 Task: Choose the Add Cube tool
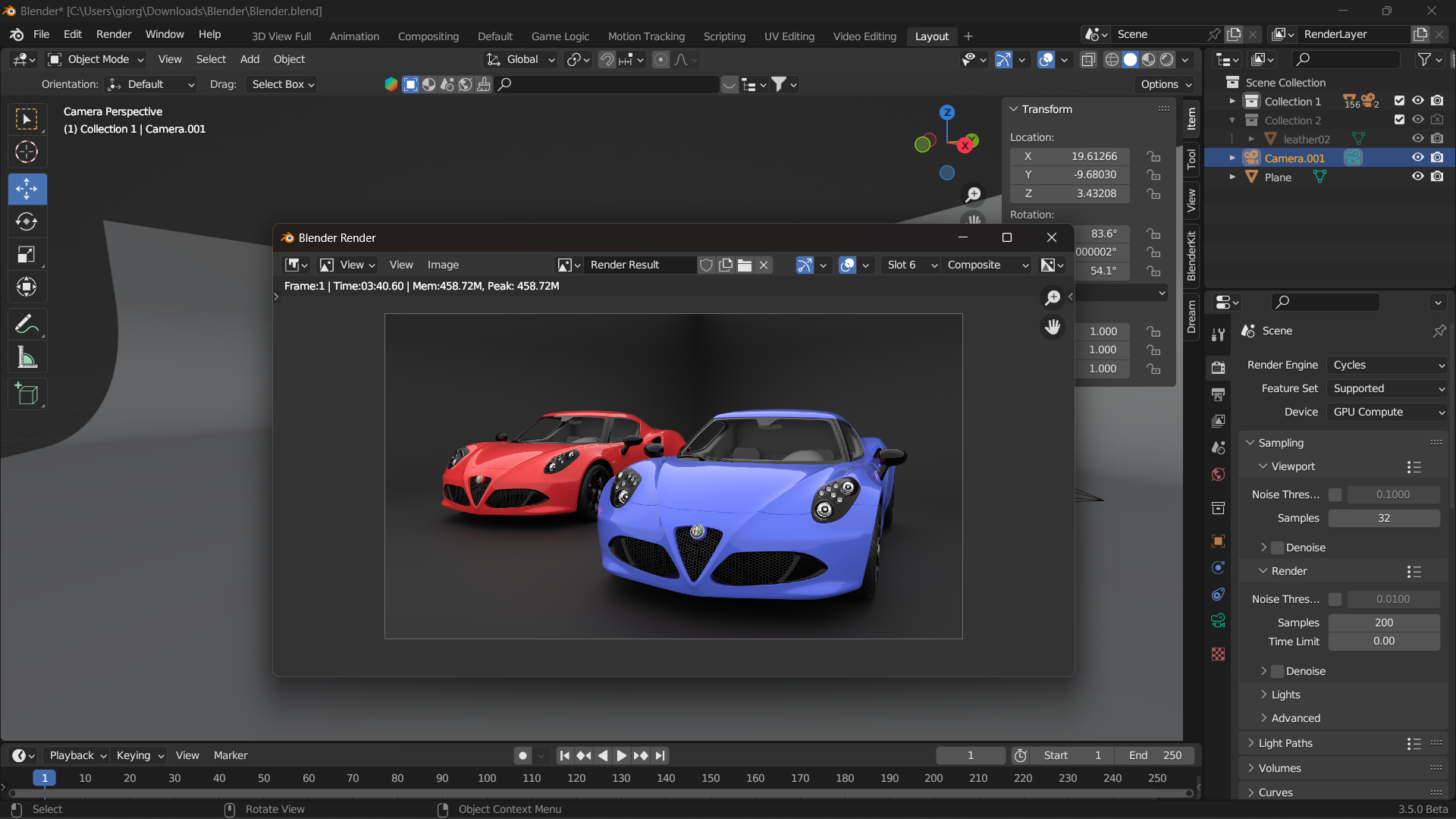click(x=27, y=394)
